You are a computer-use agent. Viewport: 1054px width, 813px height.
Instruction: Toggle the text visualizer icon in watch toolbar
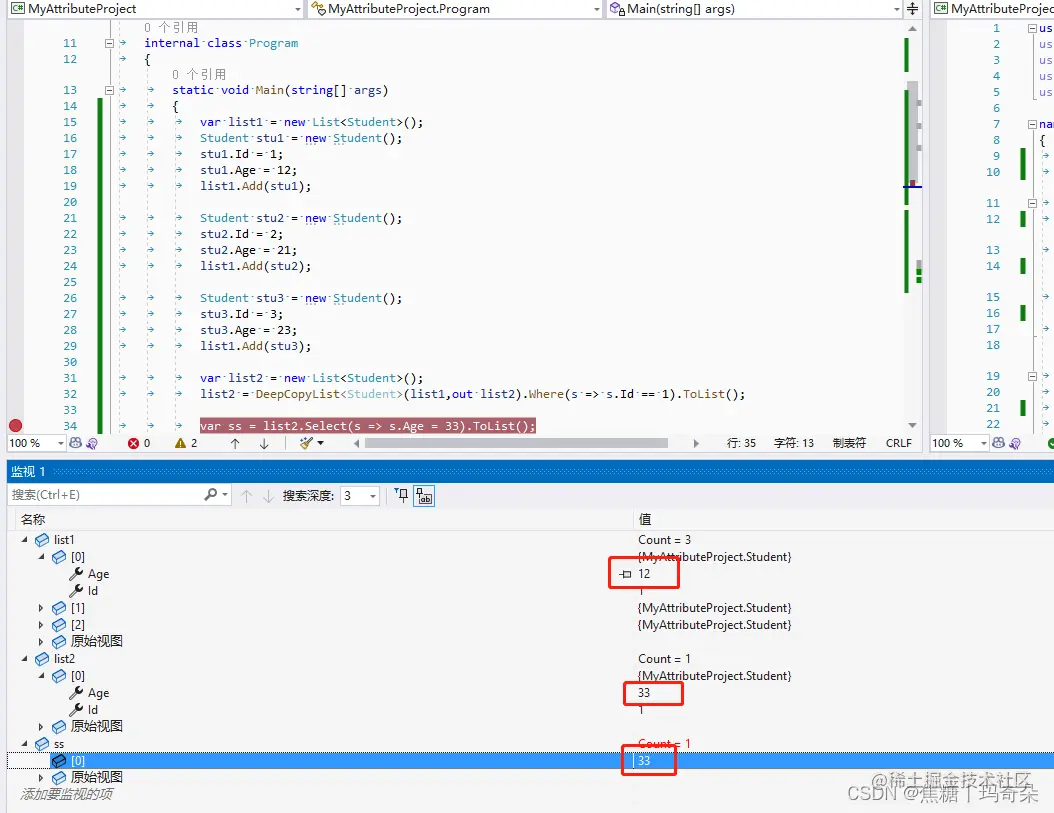pos(424,496)
